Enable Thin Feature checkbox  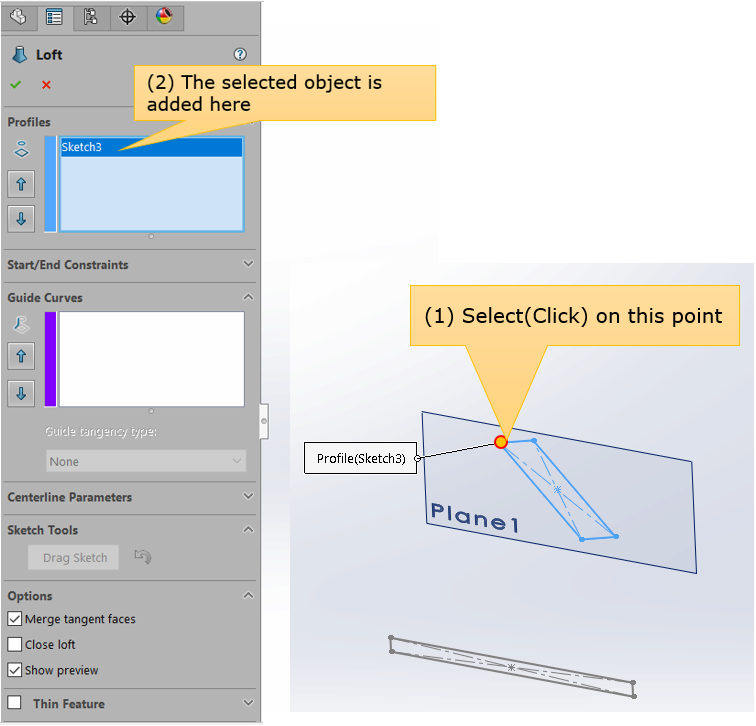15,702
